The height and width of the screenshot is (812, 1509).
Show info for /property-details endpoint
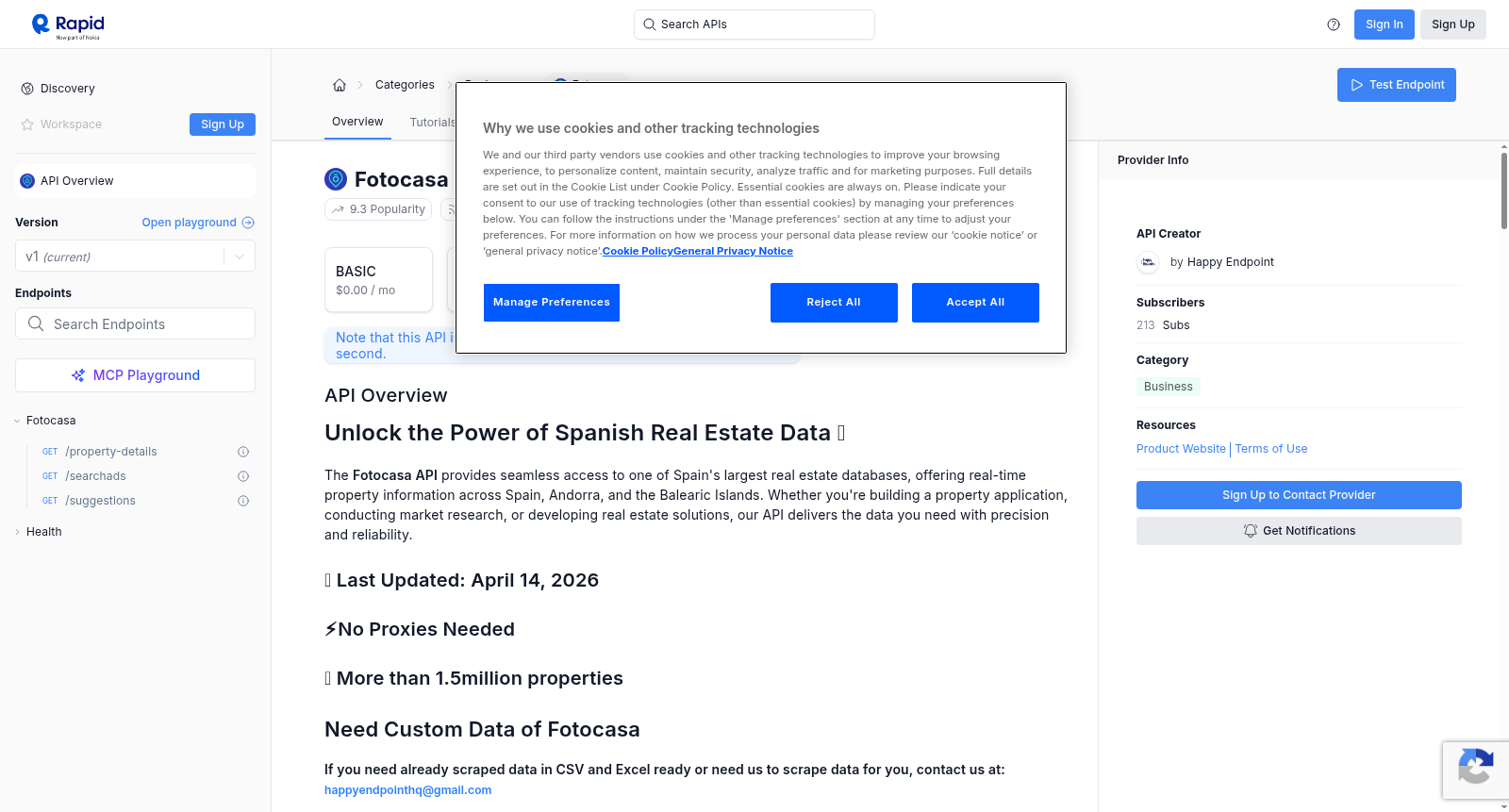coord(243,452)
